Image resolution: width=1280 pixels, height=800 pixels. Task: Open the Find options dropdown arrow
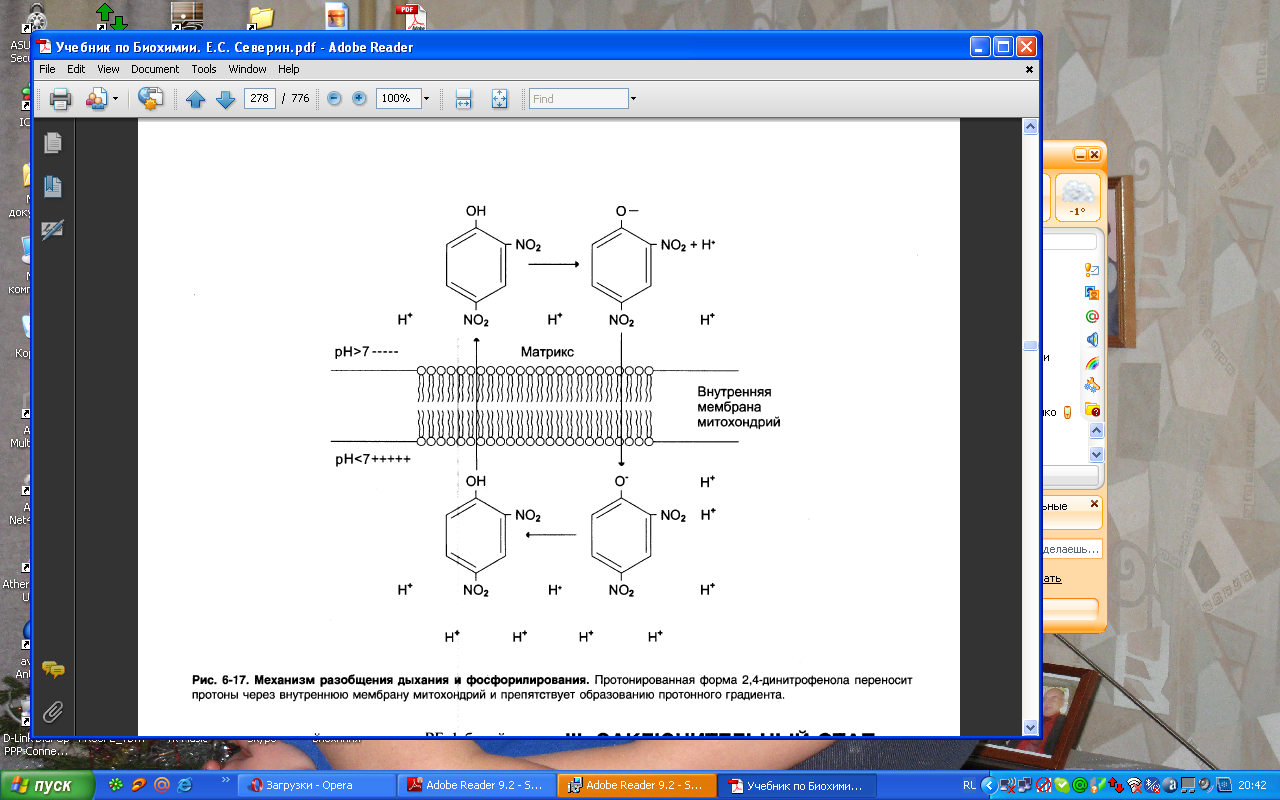(633, 98)
